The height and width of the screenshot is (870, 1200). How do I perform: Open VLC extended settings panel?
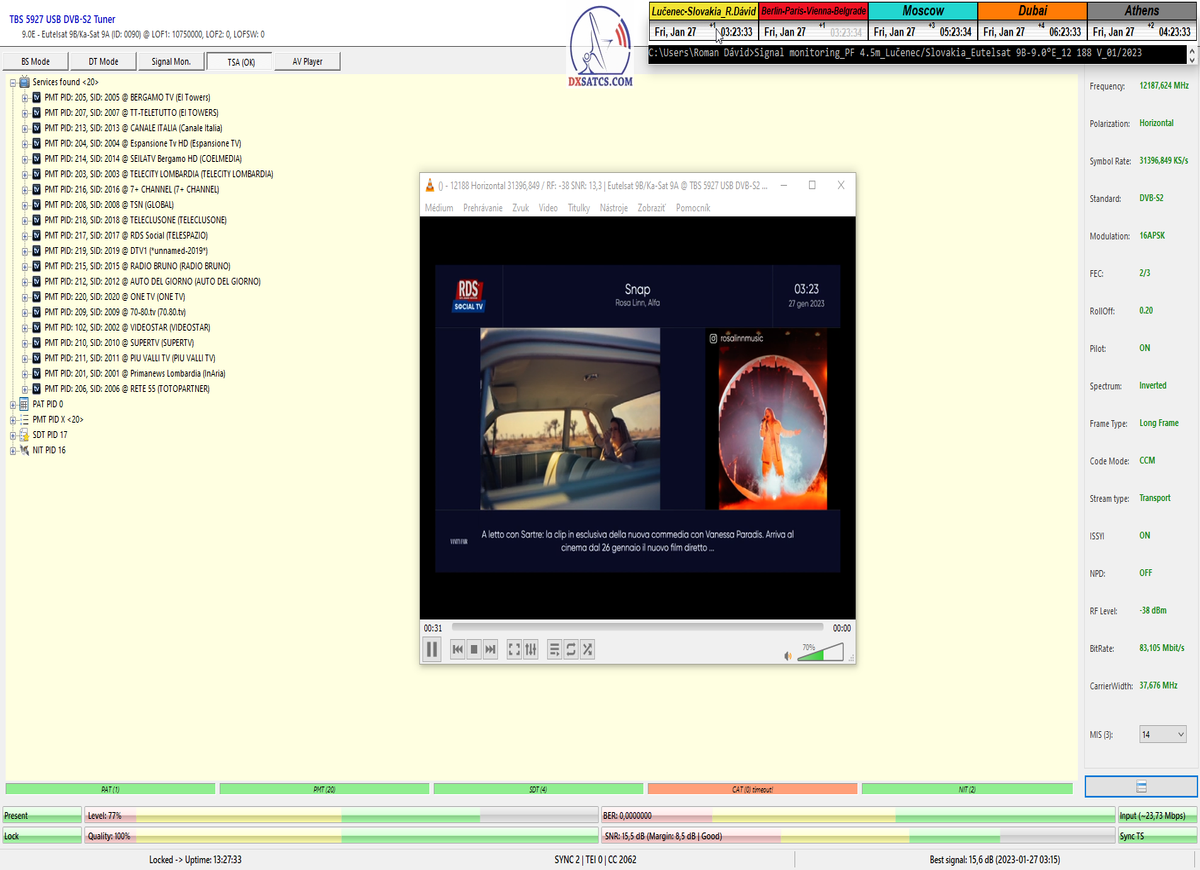[x=531, y=650]
